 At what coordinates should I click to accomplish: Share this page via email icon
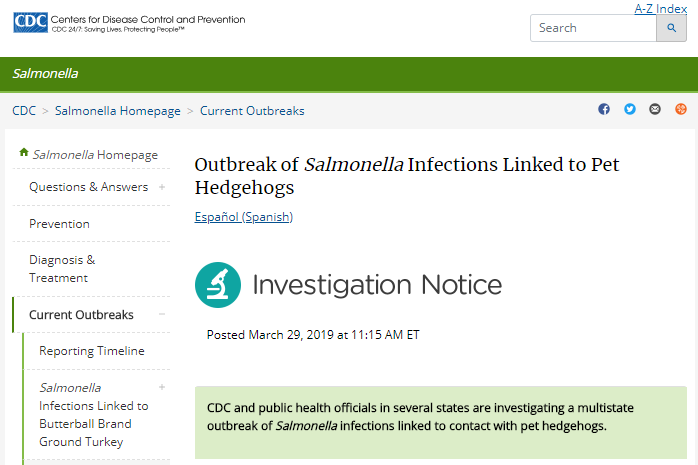pyautogui.click(x=655, y=109)
